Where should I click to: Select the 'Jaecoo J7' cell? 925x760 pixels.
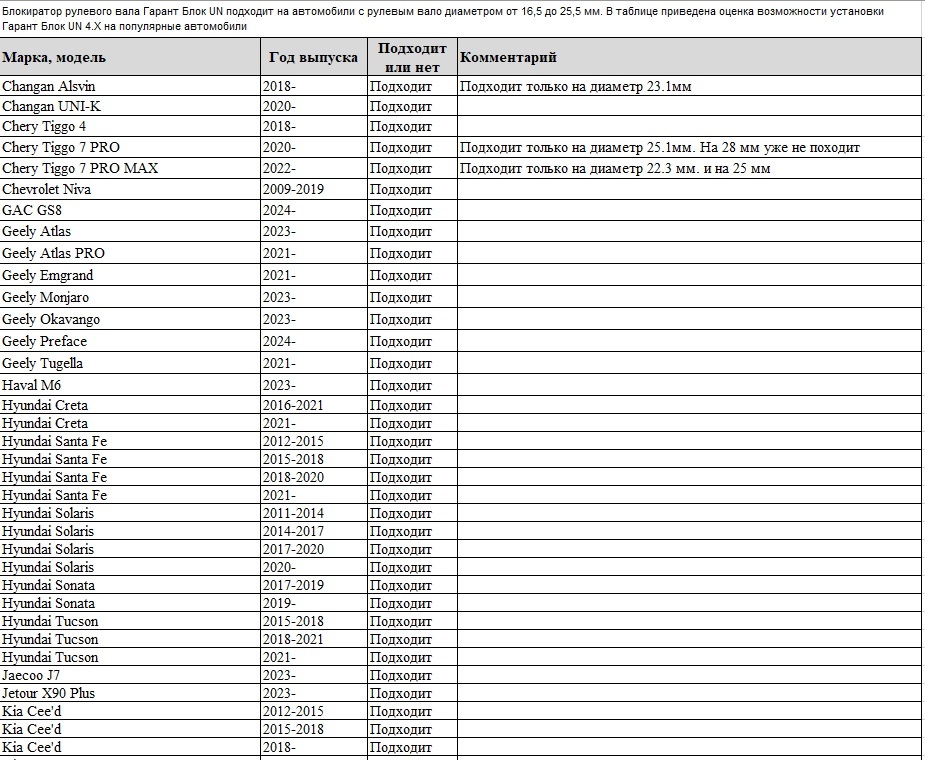pos(130,675)
